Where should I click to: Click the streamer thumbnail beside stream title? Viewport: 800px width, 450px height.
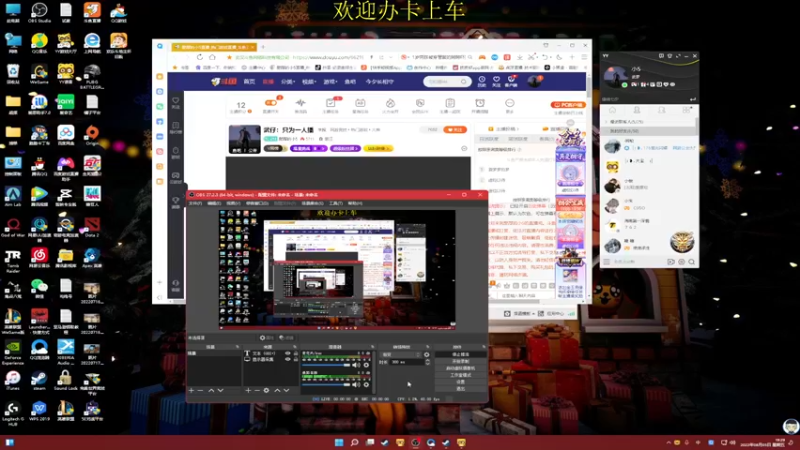[x=244, y=139]
